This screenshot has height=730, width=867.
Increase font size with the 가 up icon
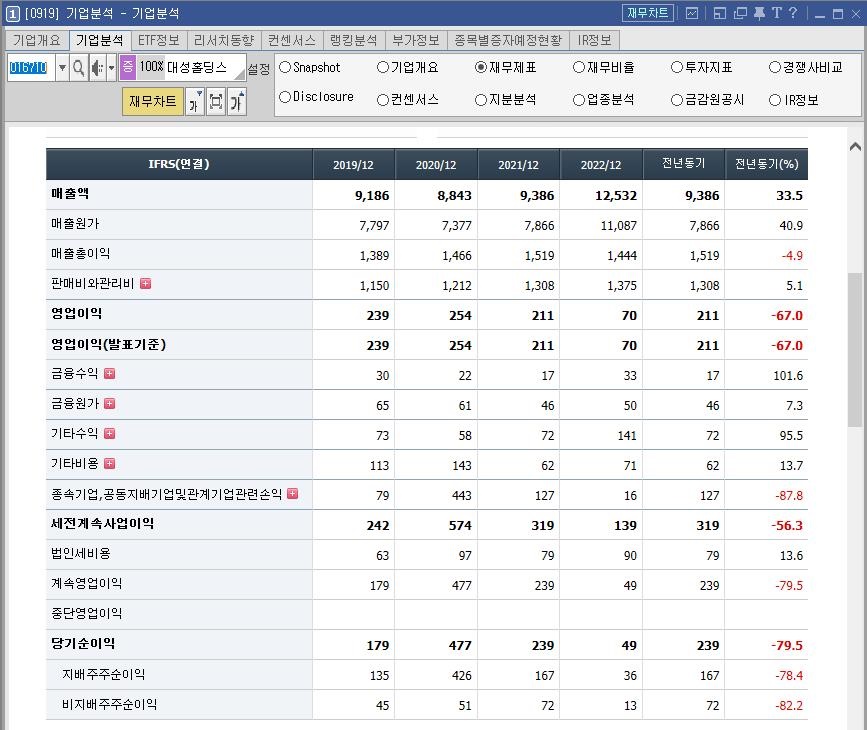pos(237,101)
